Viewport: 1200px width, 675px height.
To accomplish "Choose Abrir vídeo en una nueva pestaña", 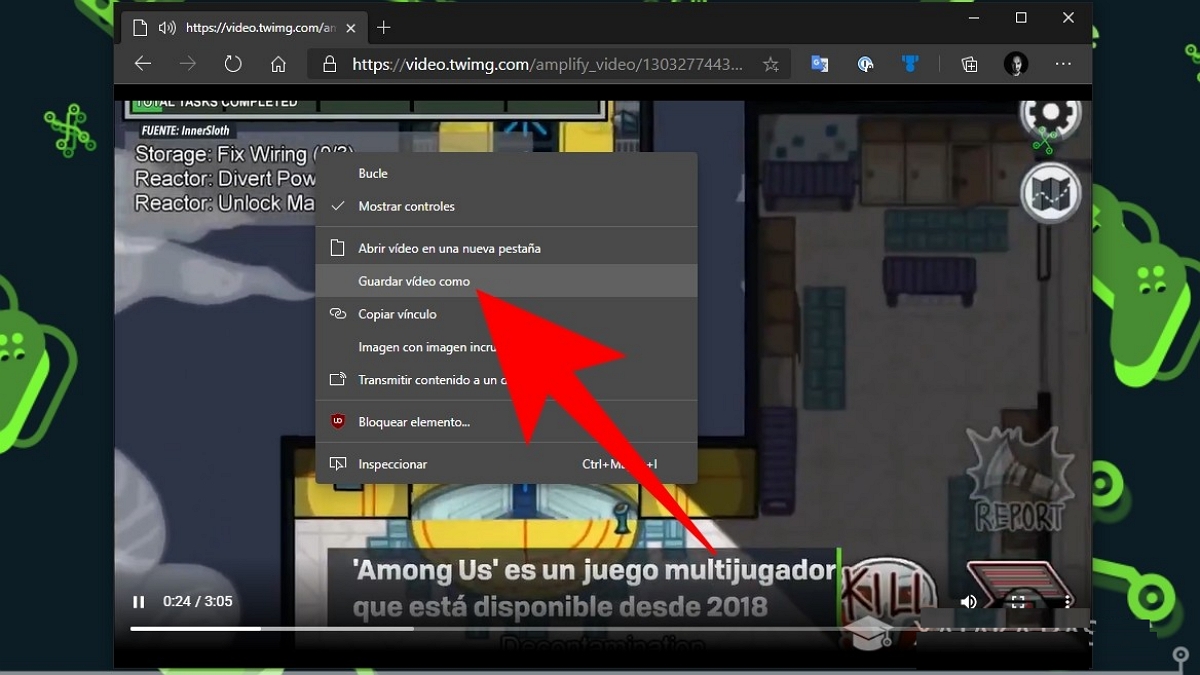I will pos(506,248).
